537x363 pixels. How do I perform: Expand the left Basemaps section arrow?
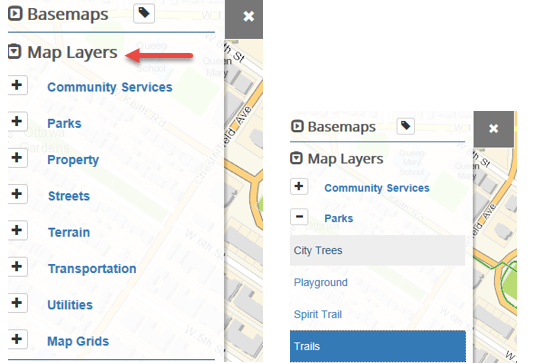click(x=15, y=14)
